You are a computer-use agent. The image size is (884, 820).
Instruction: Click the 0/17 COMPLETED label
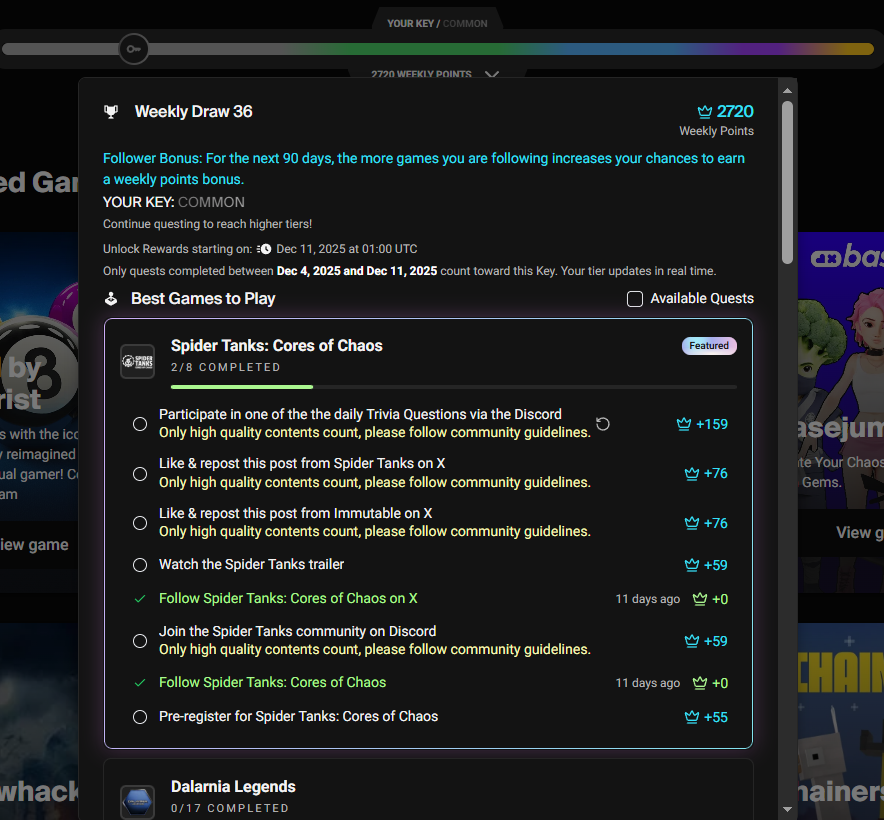[x=230, y=808]
